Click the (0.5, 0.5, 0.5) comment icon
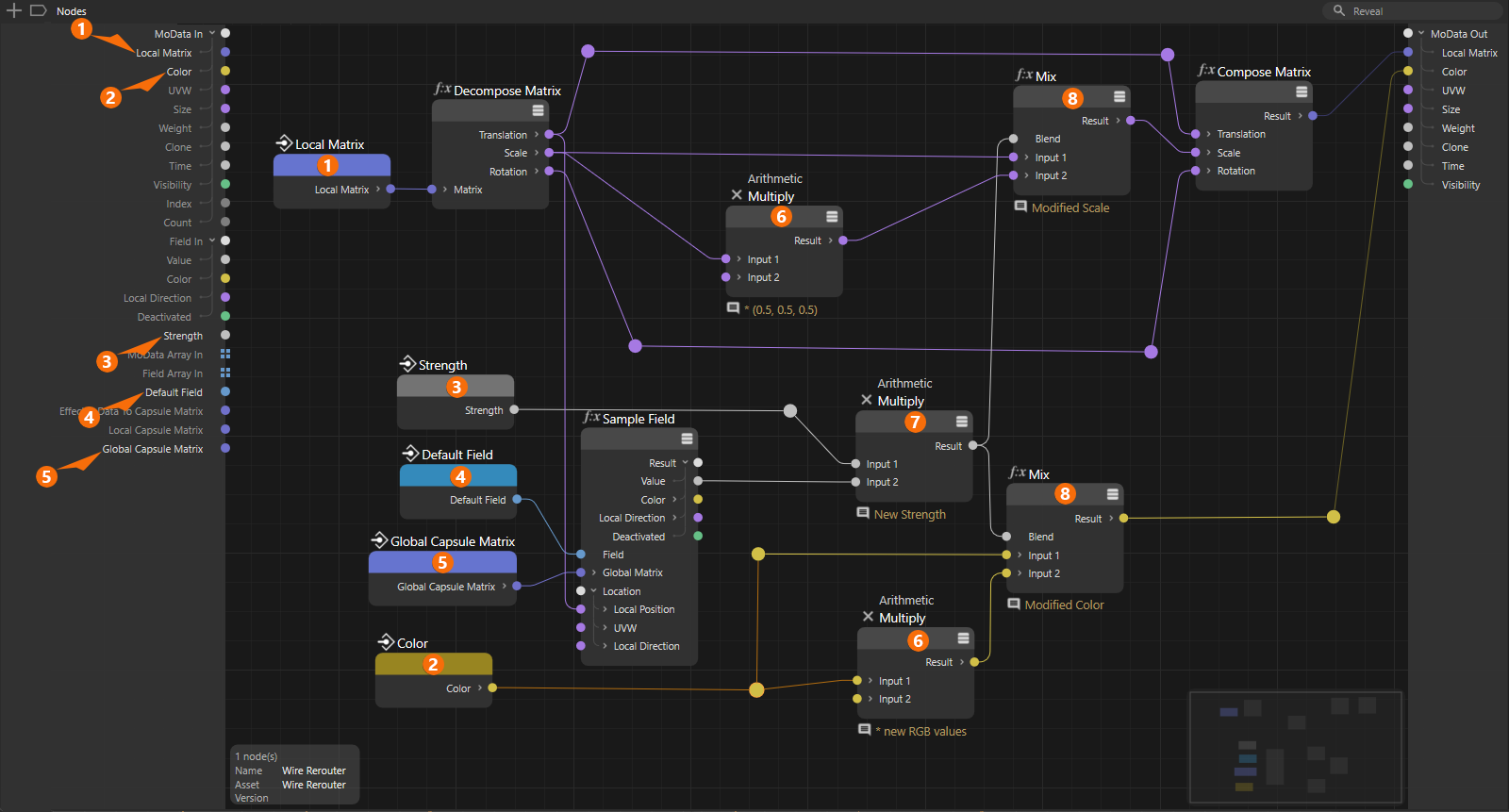 [733, 308]
